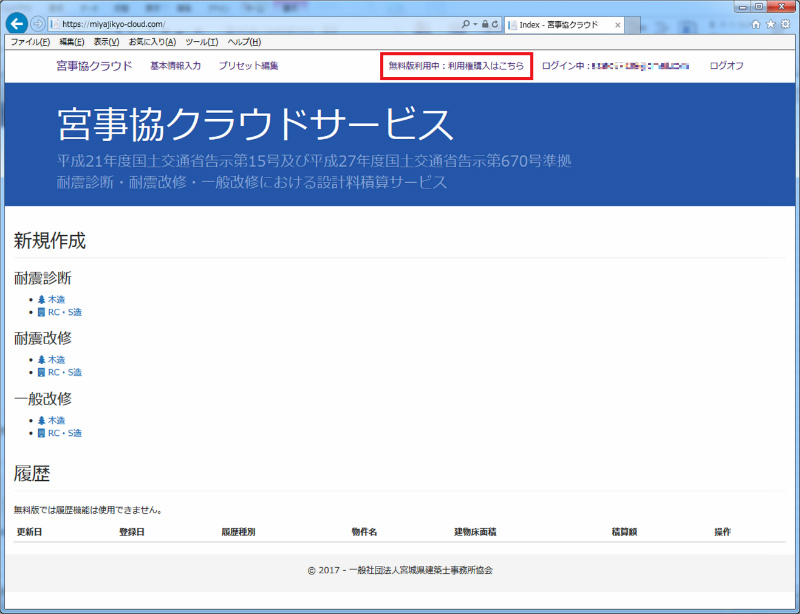Click the 操作 column header

(722, 532)
